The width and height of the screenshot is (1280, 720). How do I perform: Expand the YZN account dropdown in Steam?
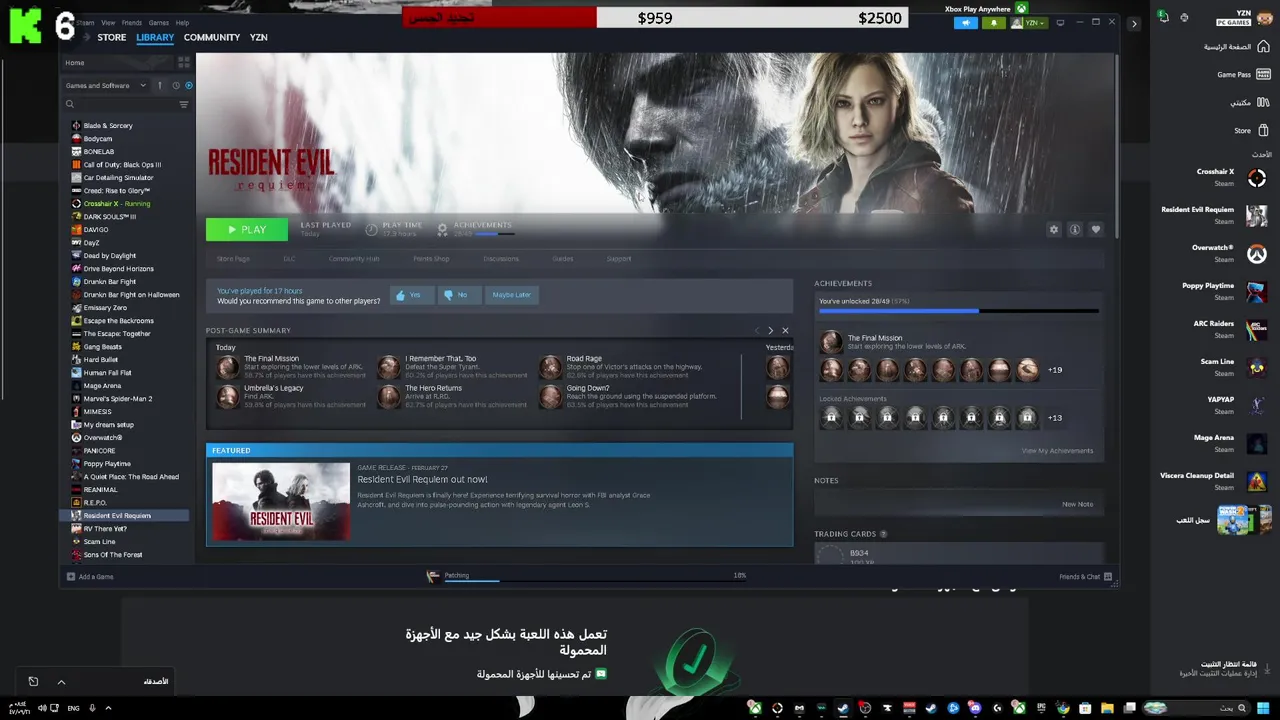point(1028,23)
